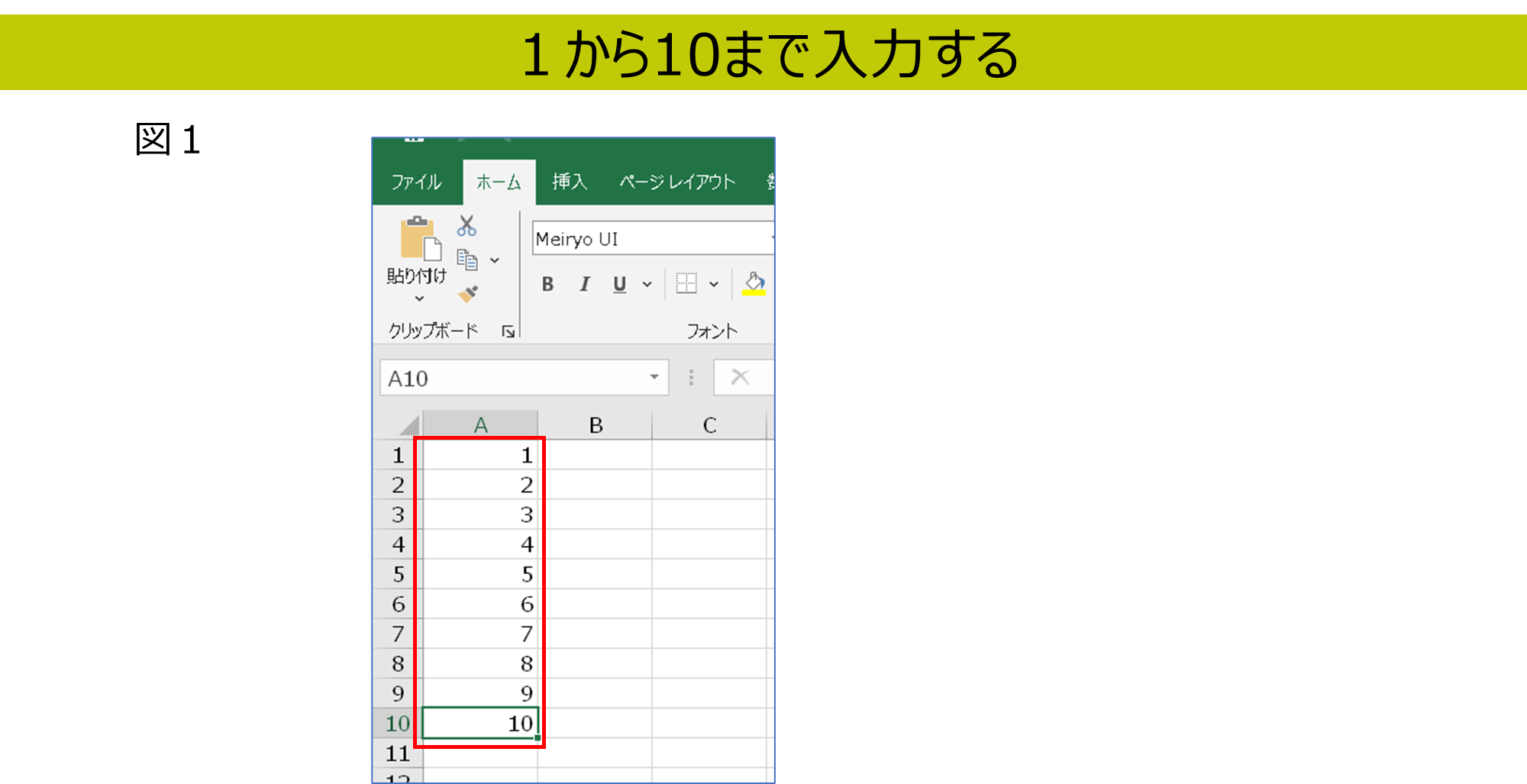Click the formula bar Cancel X icon
The height and width of the screenshot is (784, 1527).
[x=740, y=377]
